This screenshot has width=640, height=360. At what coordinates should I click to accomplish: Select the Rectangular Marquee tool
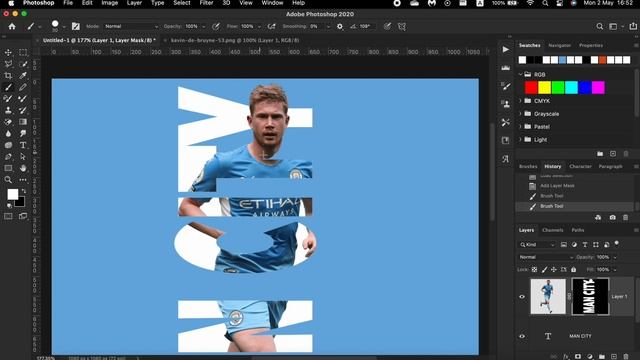click(x=23, y=52)
